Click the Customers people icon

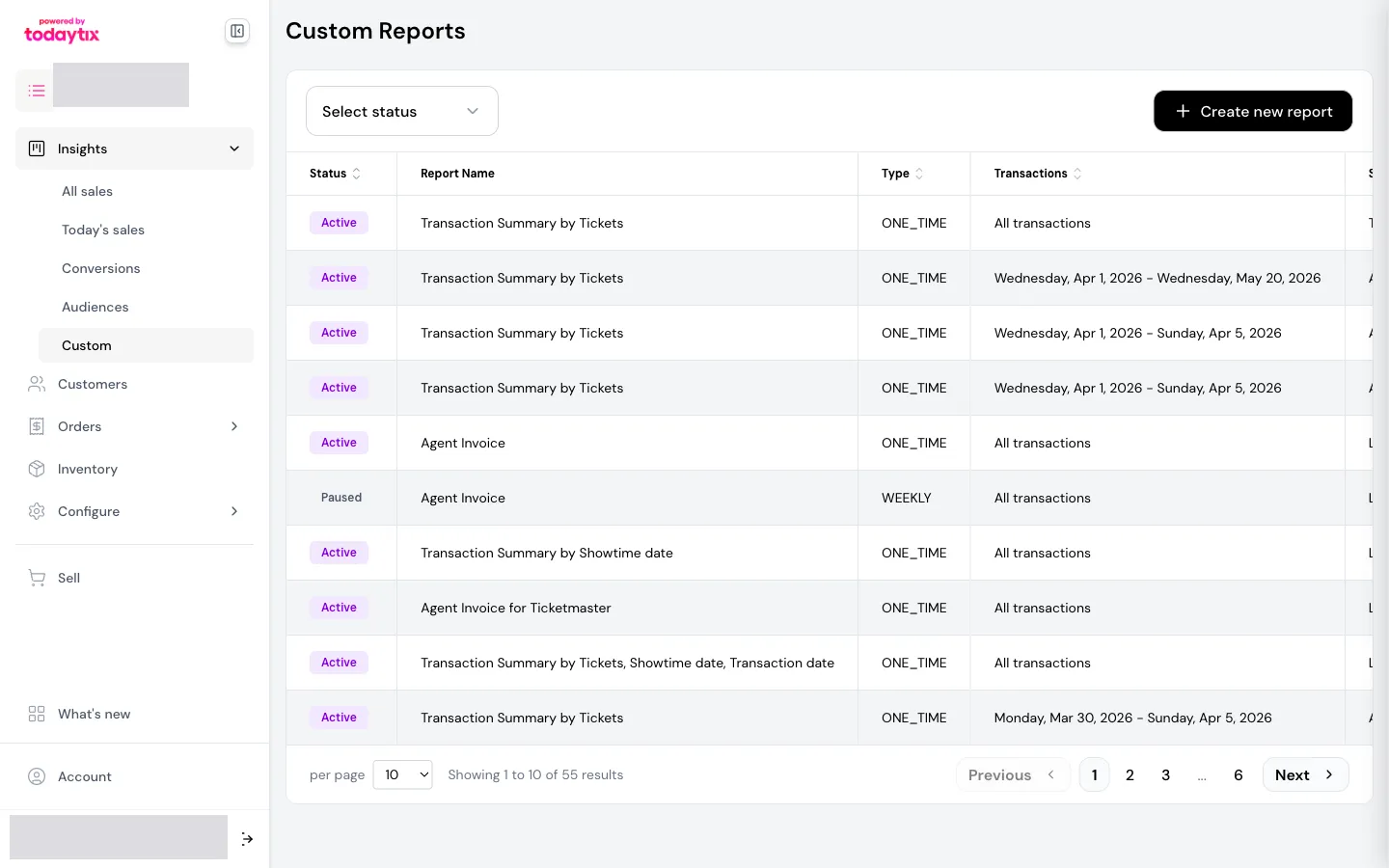(37, 384)
